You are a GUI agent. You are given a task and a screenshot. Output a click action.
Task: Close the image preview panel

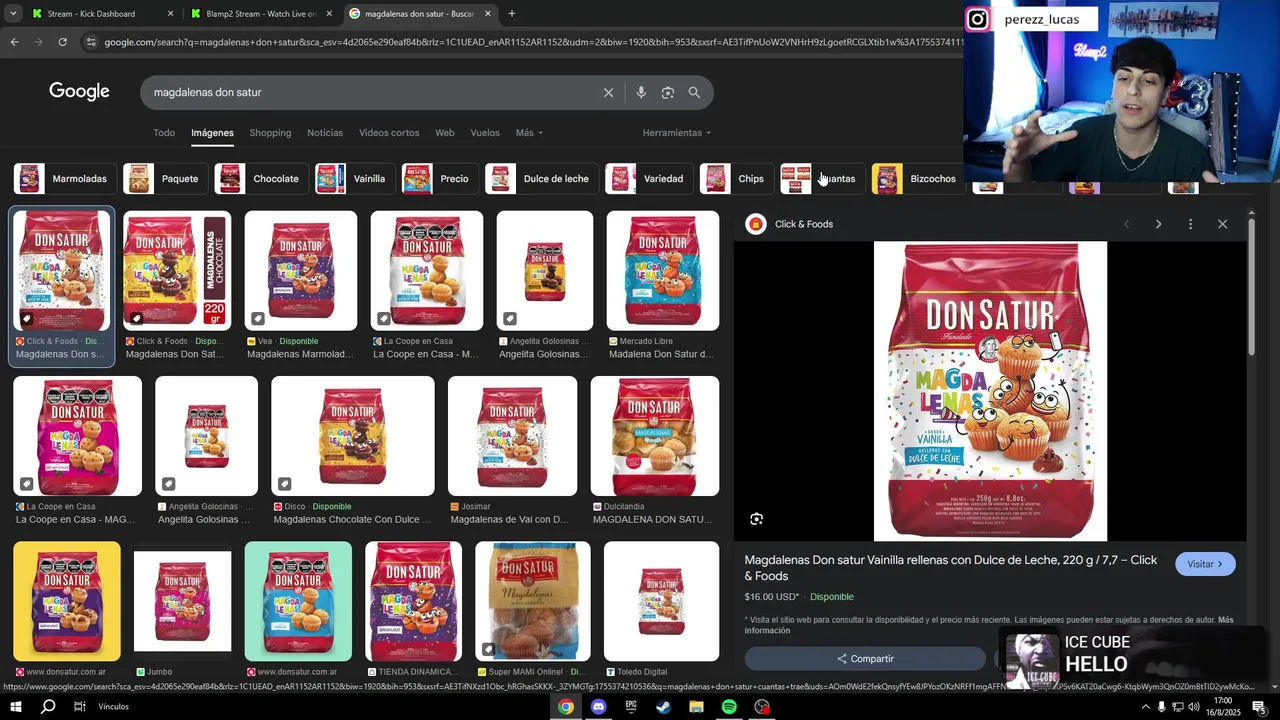point(1222,224)
